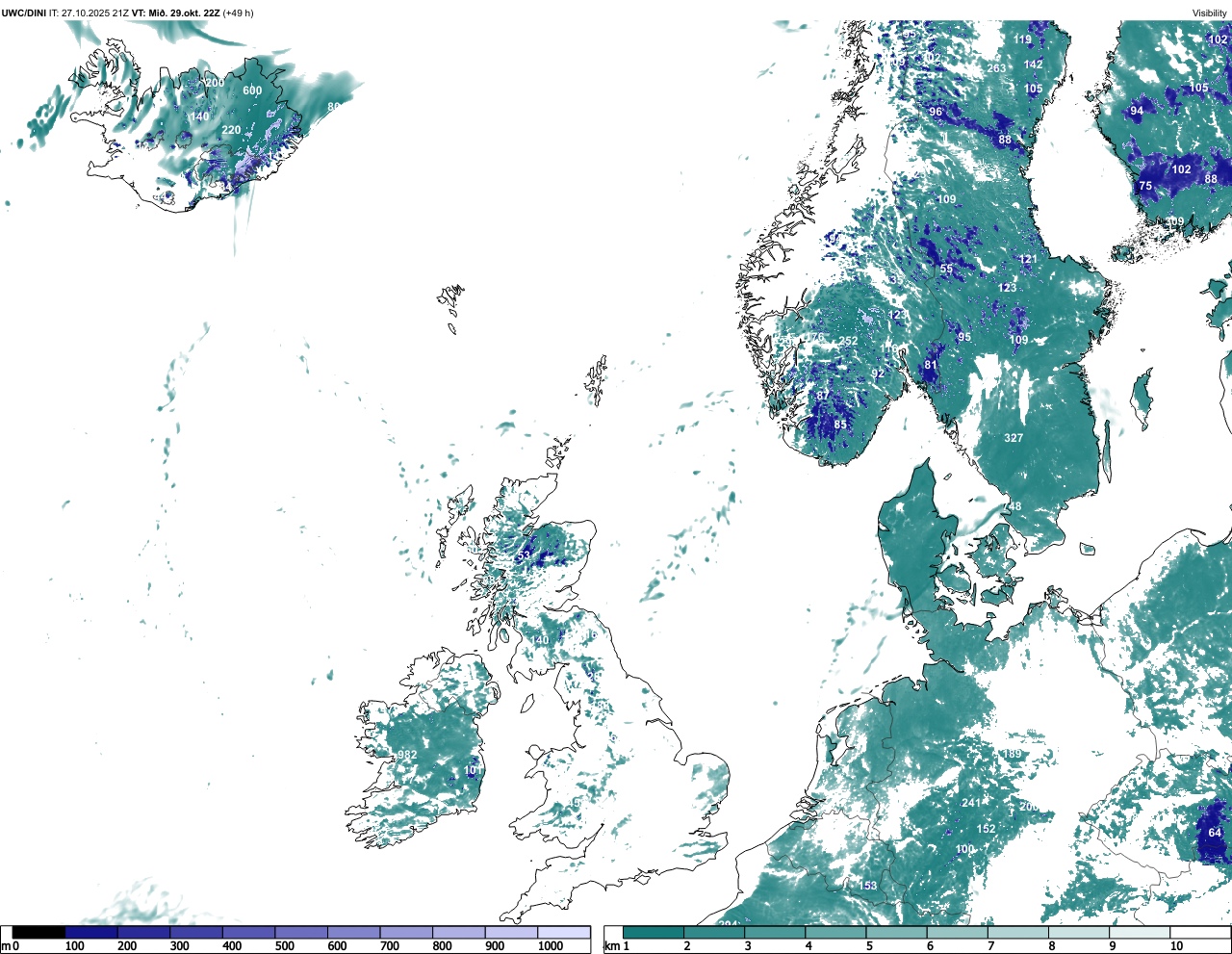Click the 5–6 km legend color segment
The height and width of the screenshot is (954, 1232).
click(x=897, y=932)
